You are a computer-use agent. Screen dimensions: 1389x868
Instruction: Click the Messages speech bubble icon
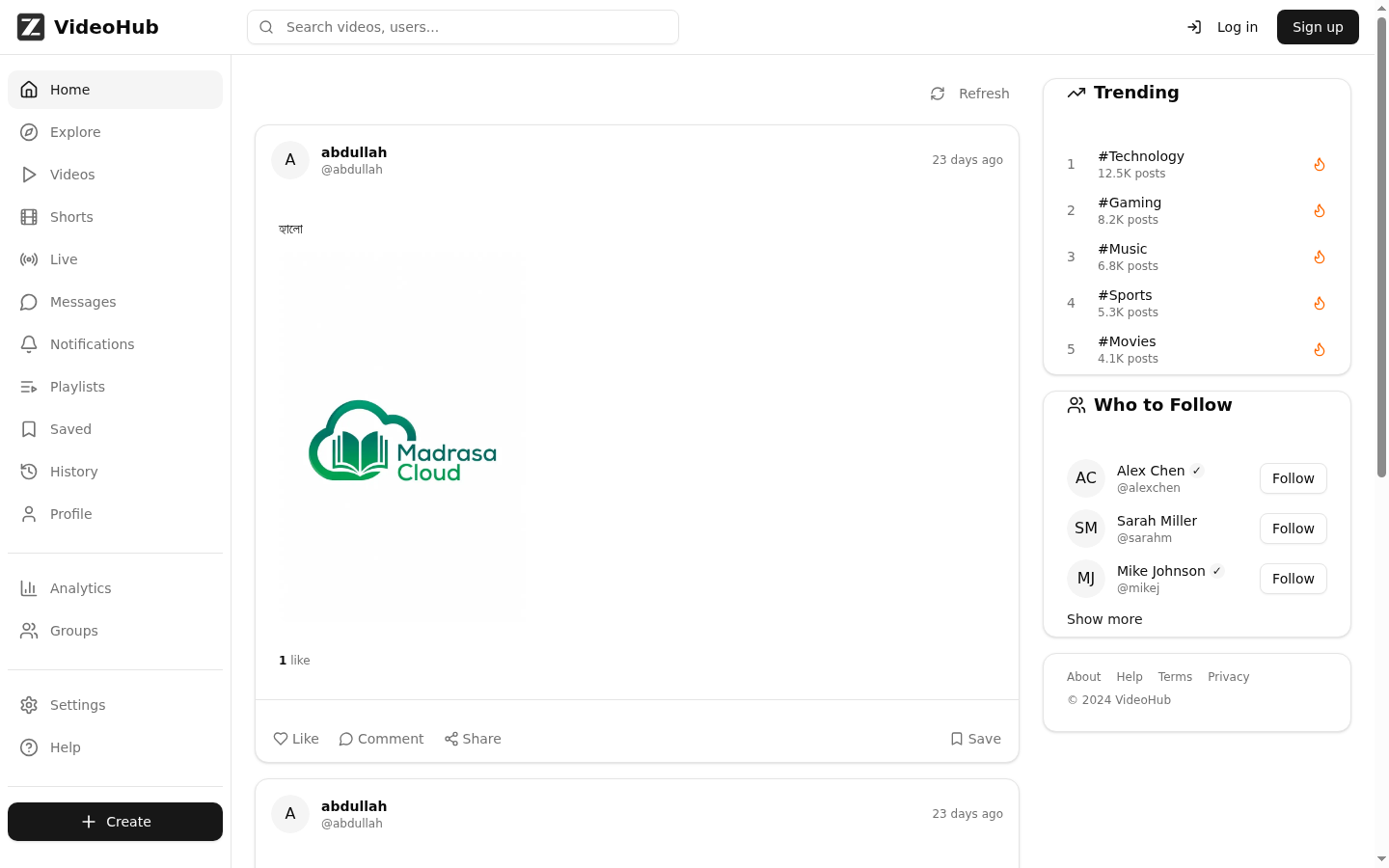[29, 302]
